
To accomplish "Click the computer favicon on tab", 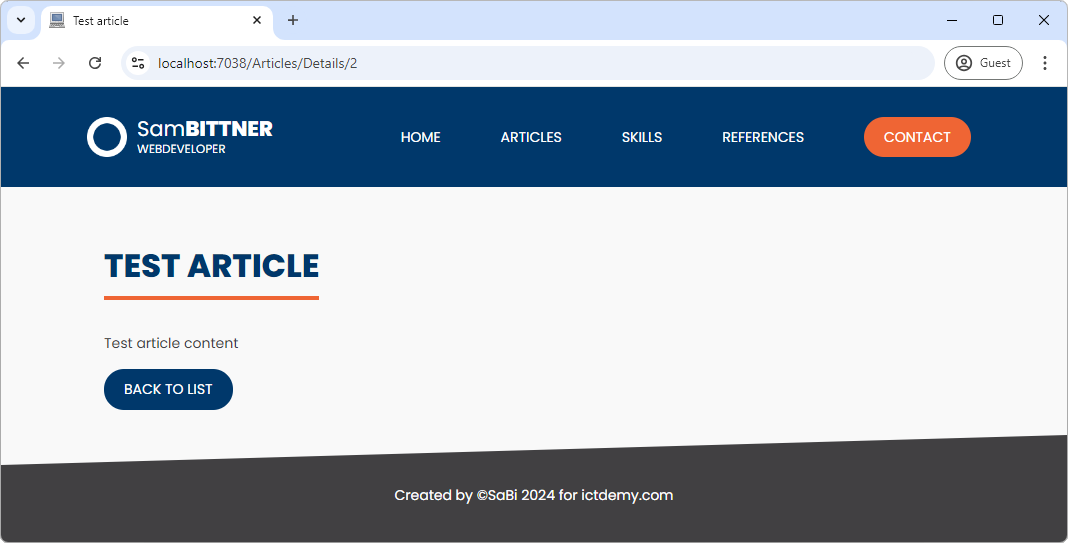I will pyautogui.click(x=57, y=20).
